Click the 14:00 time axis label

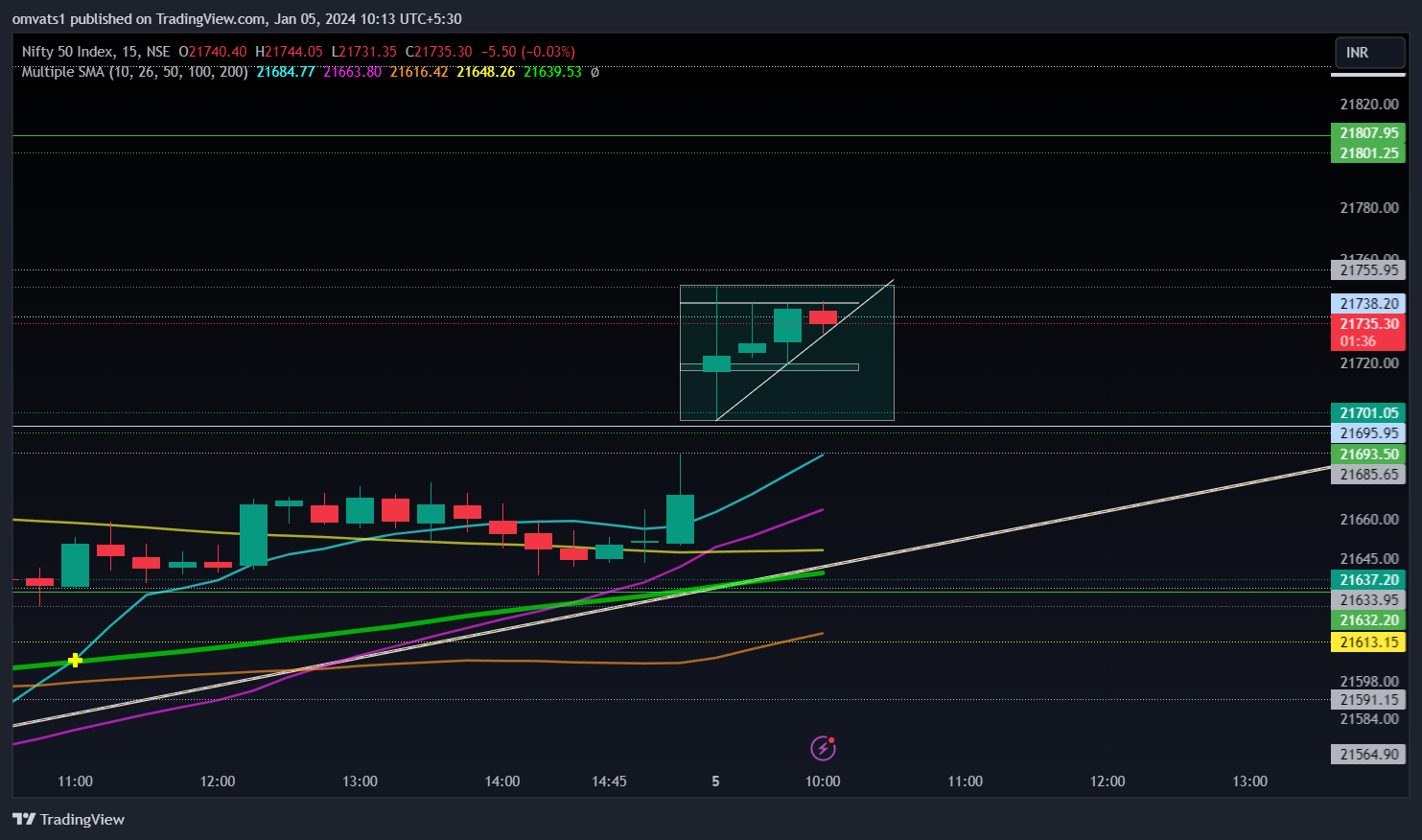point(502,782)
